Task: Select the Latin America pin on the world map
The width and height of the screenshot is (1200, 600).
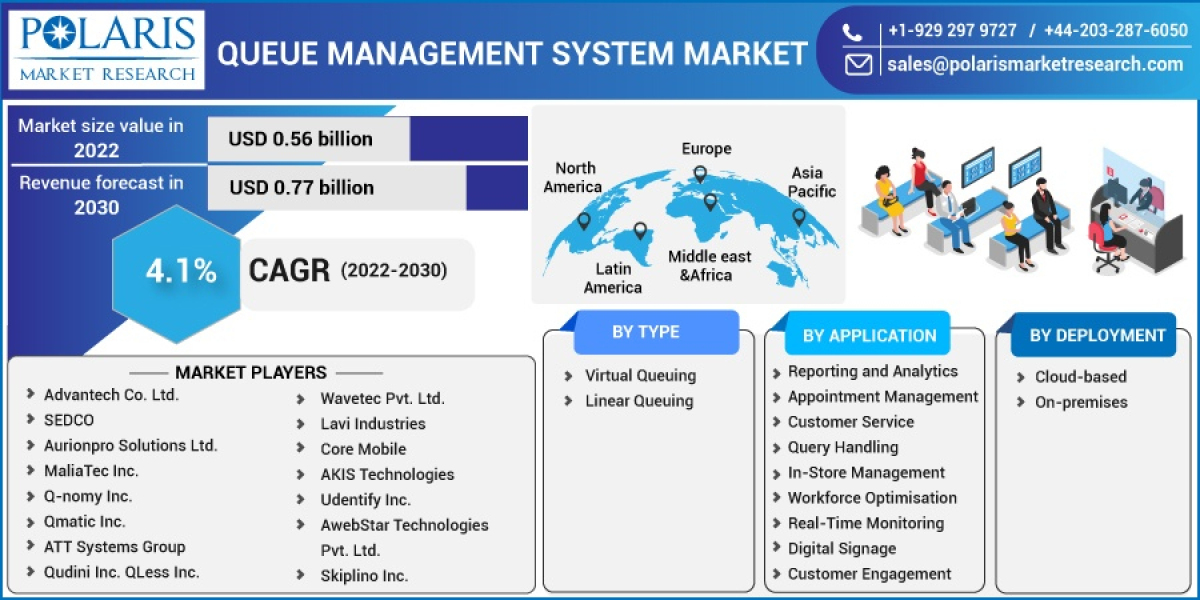Action: tap(640, 230)
